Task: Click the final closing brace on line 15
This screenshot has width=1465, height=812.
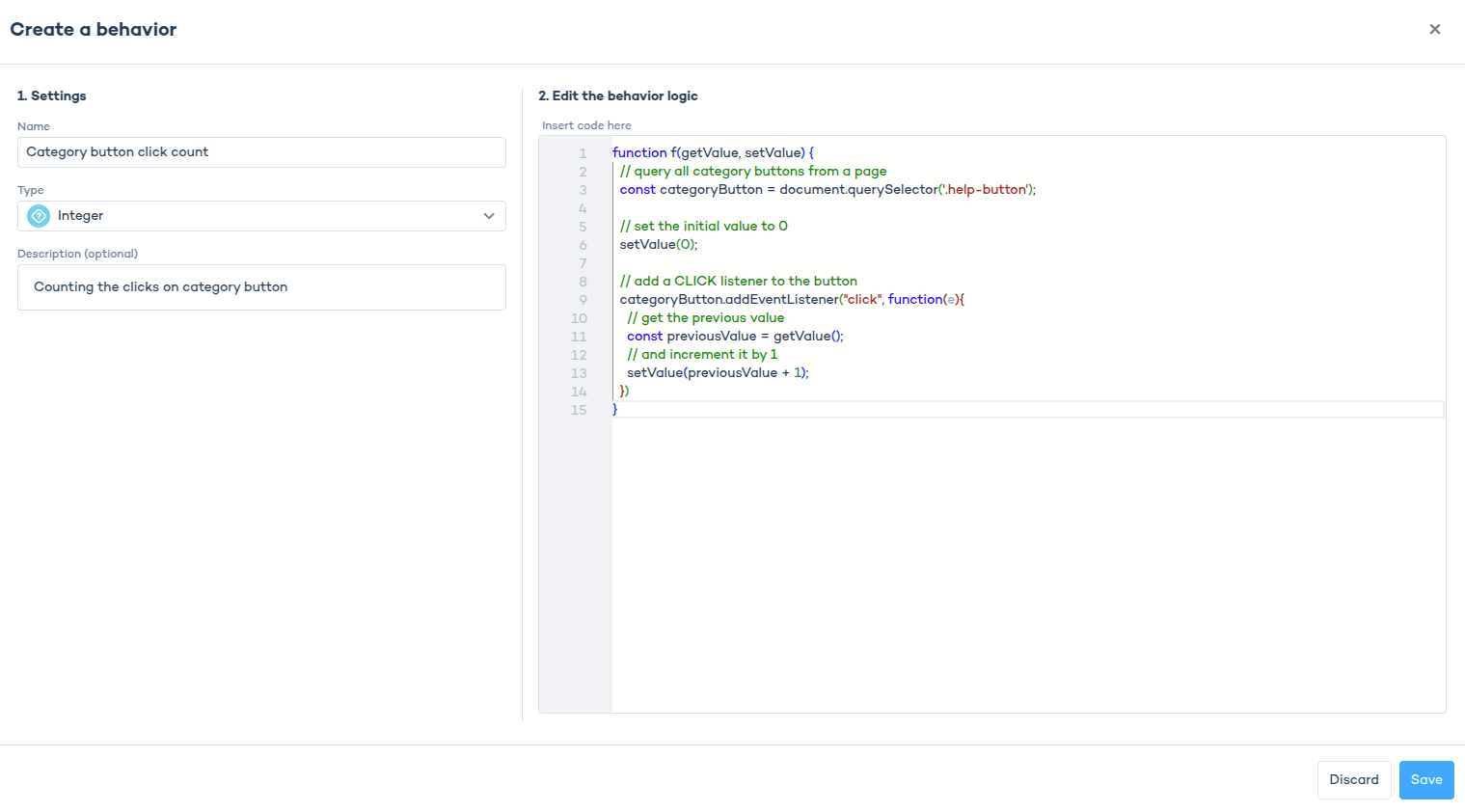Action: (x=615, y=410)
